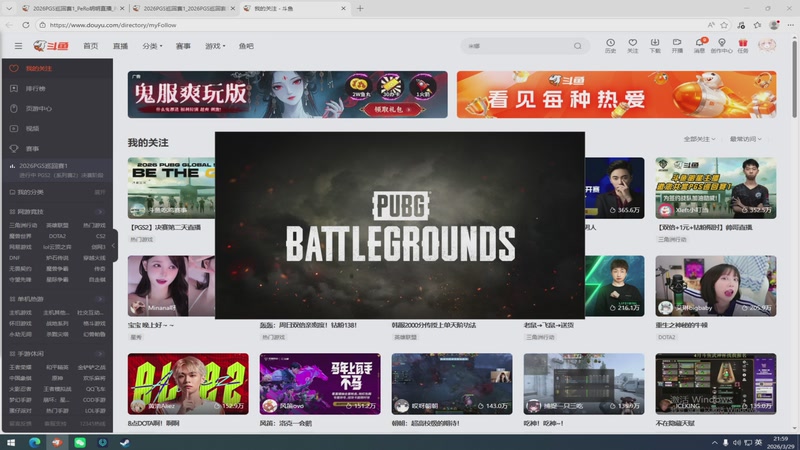Screen dimensions: 800x450
Task: Open the stream thumbnail with 352.5万 viewers
Action: coord(716,188)
